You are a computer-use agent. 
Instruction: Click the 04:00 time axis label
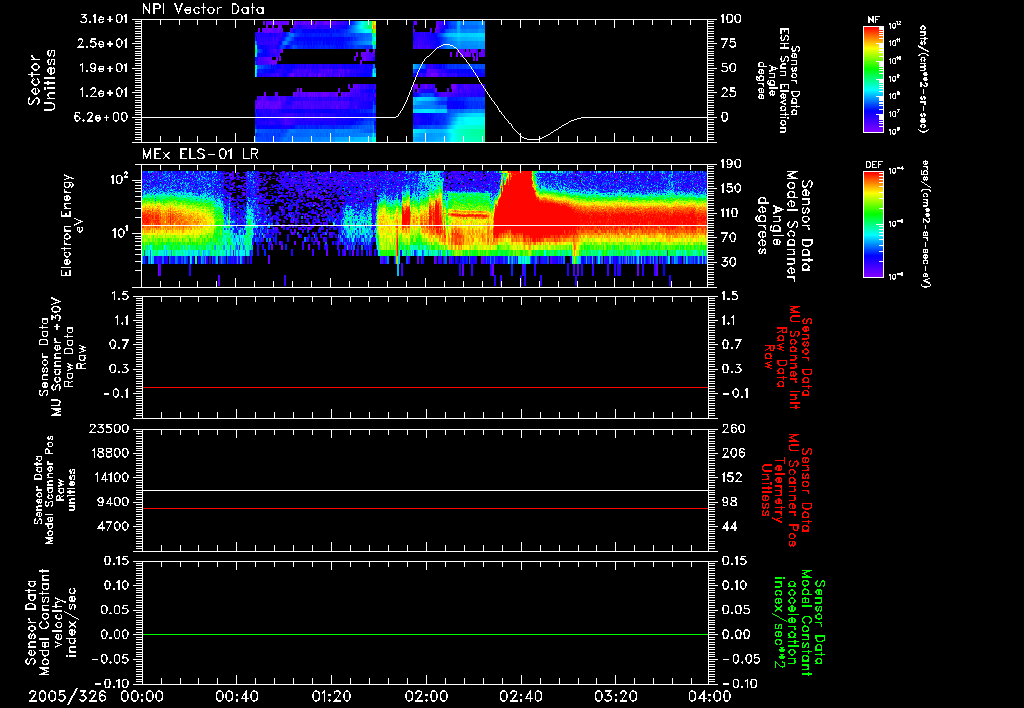[709, 696]
